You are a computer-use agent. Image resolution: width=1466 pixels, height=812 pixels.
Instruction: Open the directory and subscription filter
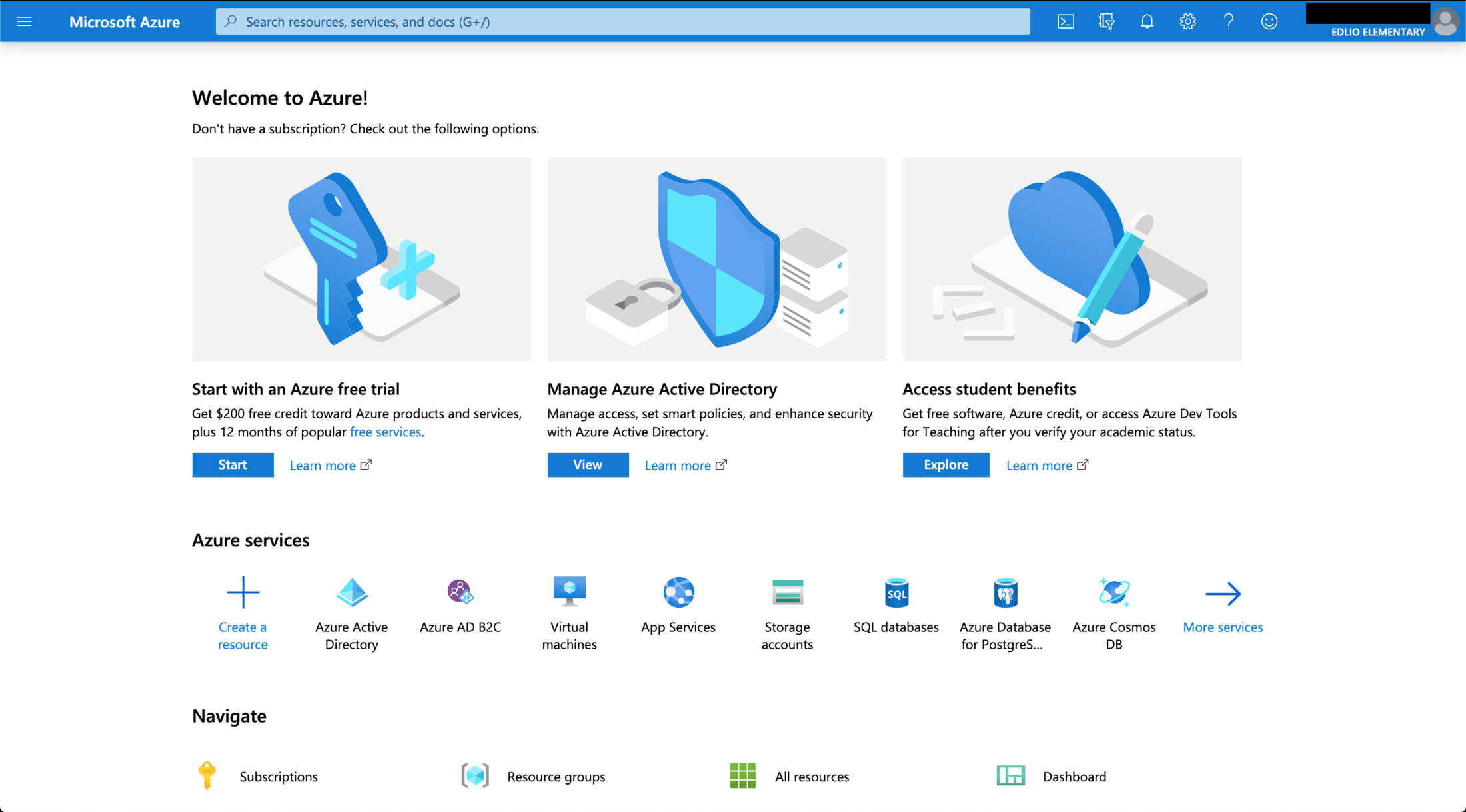point(1106,21)
